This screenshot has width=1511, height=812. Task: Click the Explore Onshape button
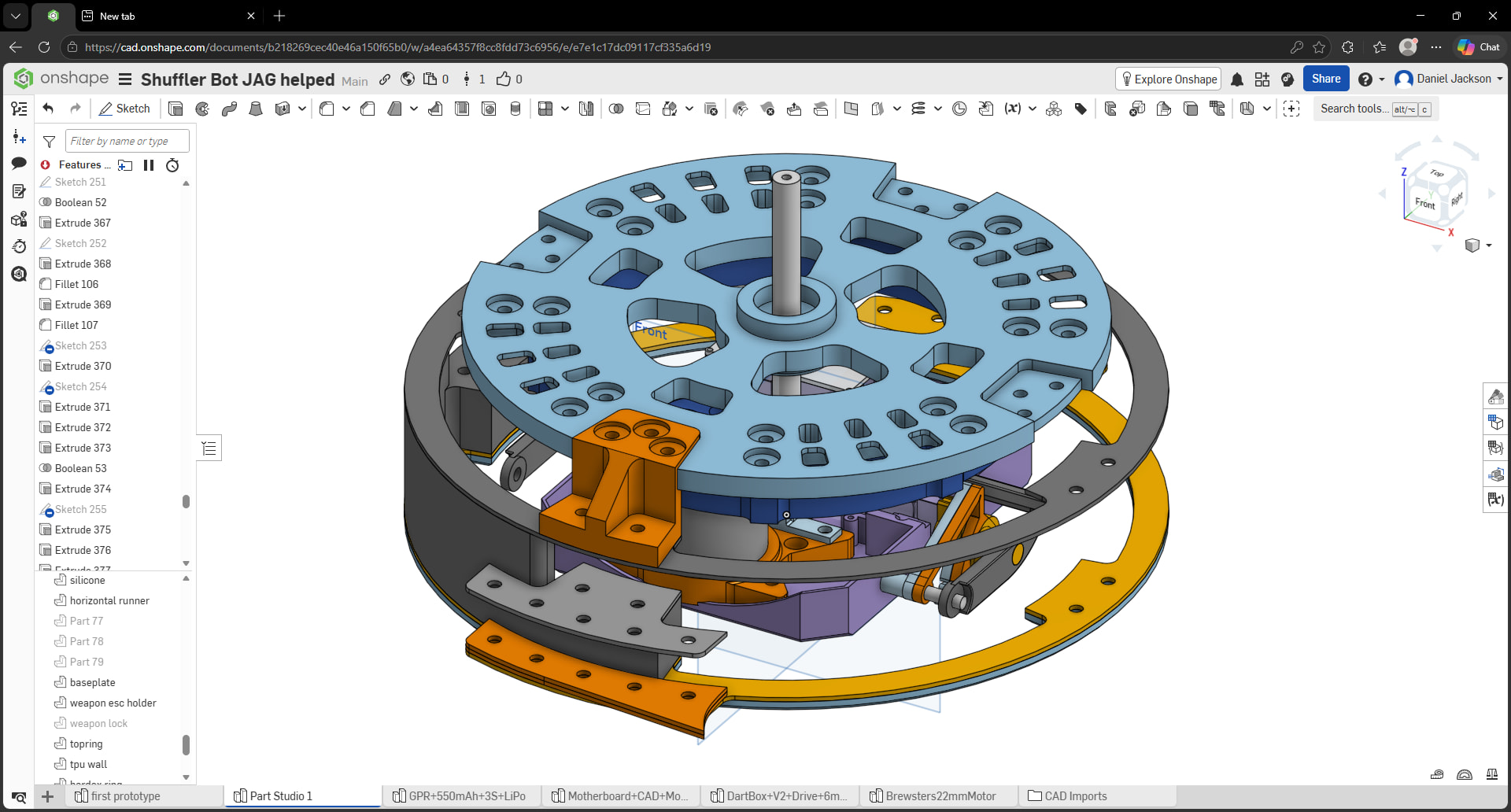point(1169,79)
